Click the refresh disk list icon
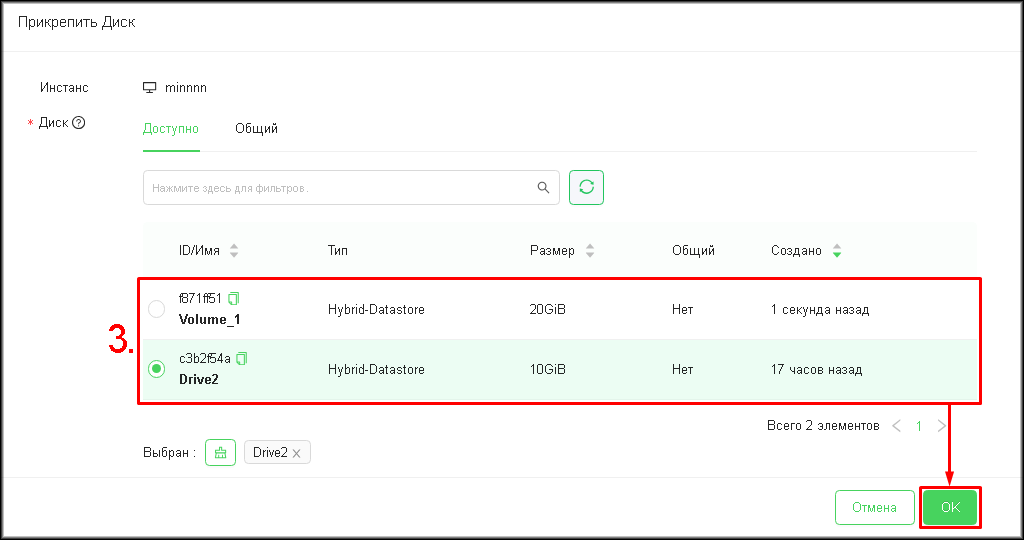 click(x=586, y=187)
